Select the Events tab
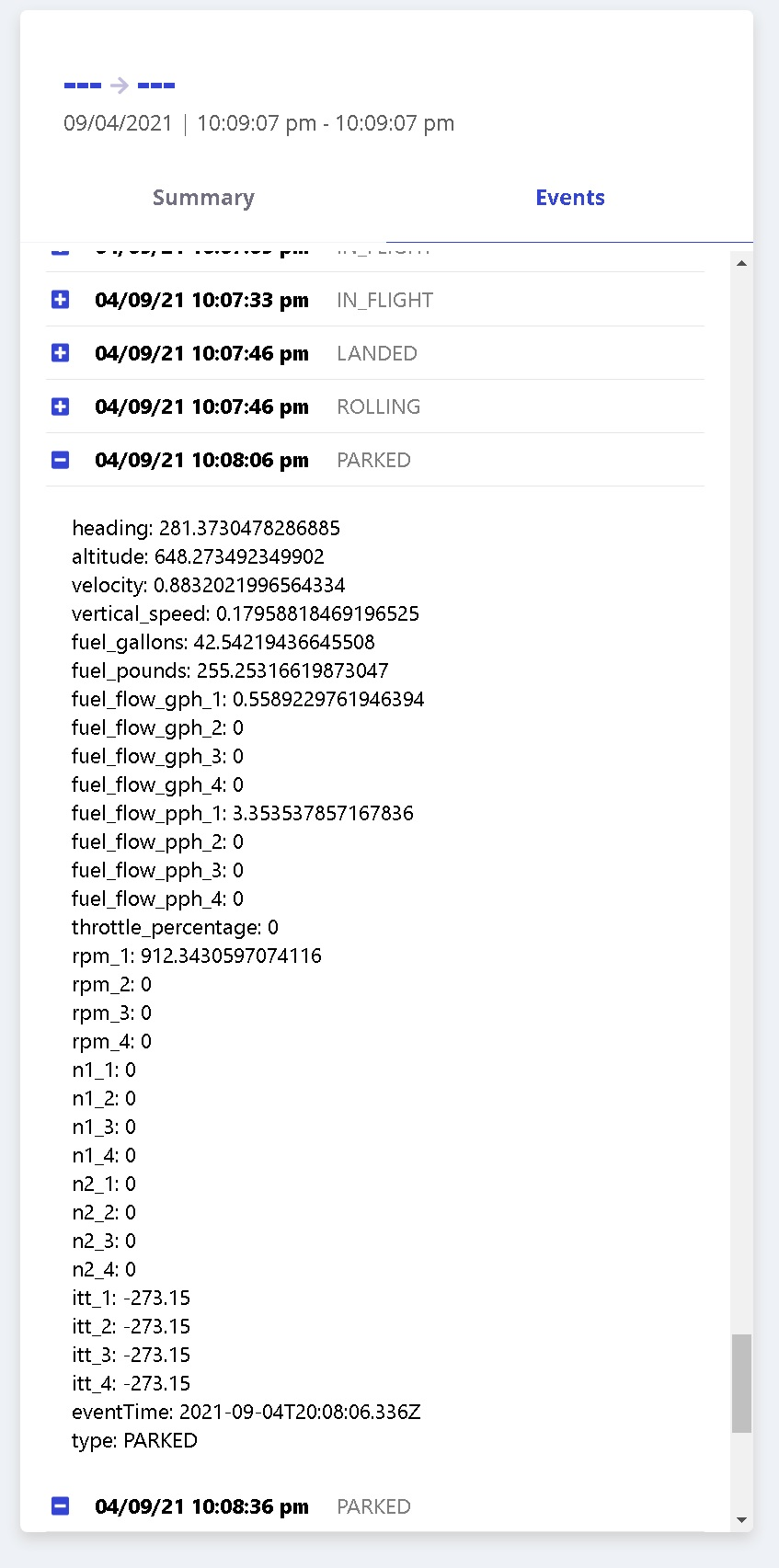This screenshot has width=779, height=1568. (570, 198)
